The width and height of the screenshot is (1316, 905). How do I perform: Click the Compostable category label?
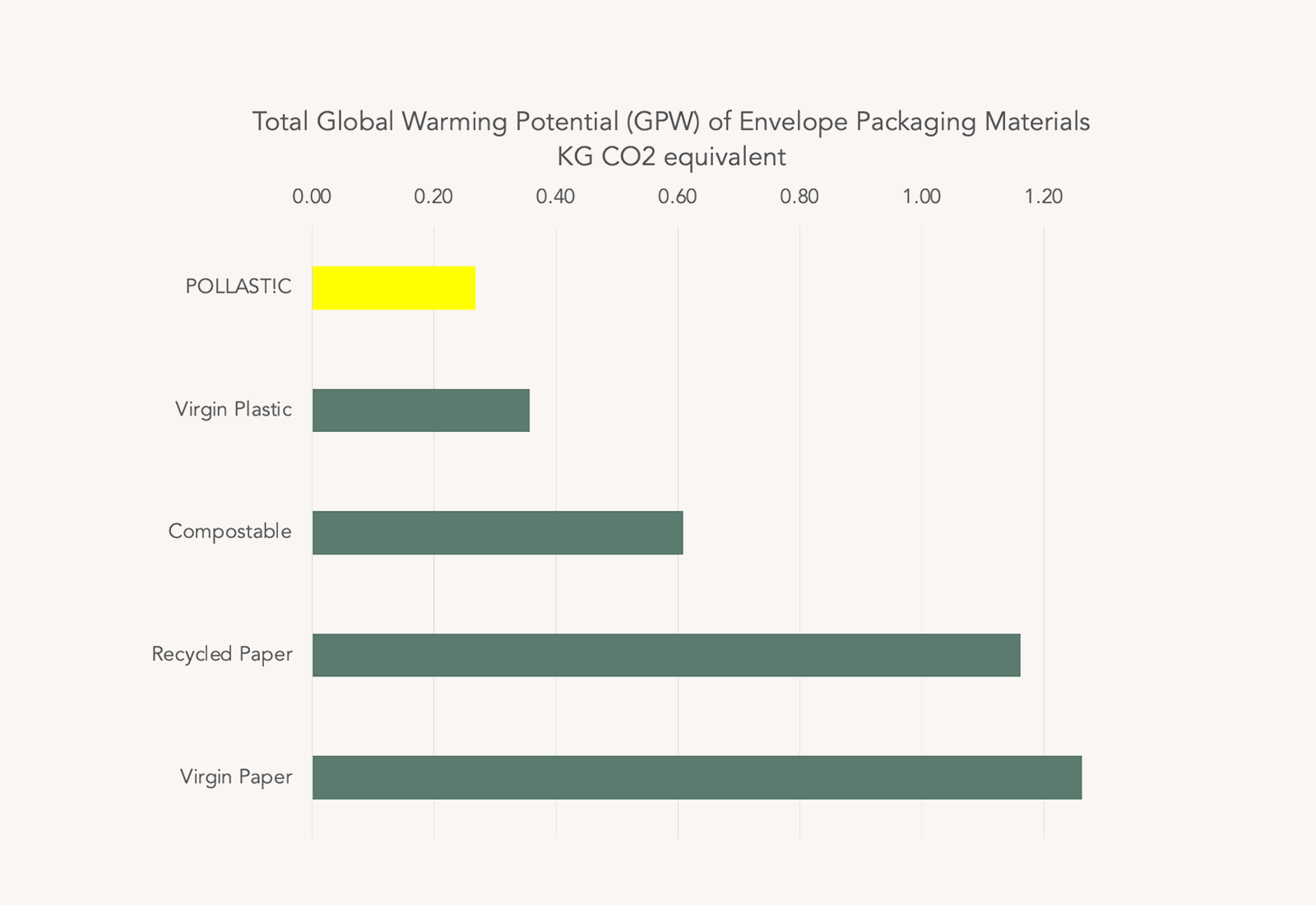pos(229,531)
